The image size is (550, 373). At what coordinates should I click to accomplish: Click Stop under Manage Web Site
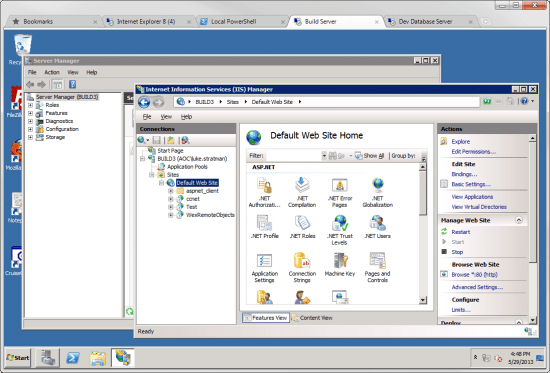click(457, 252)
